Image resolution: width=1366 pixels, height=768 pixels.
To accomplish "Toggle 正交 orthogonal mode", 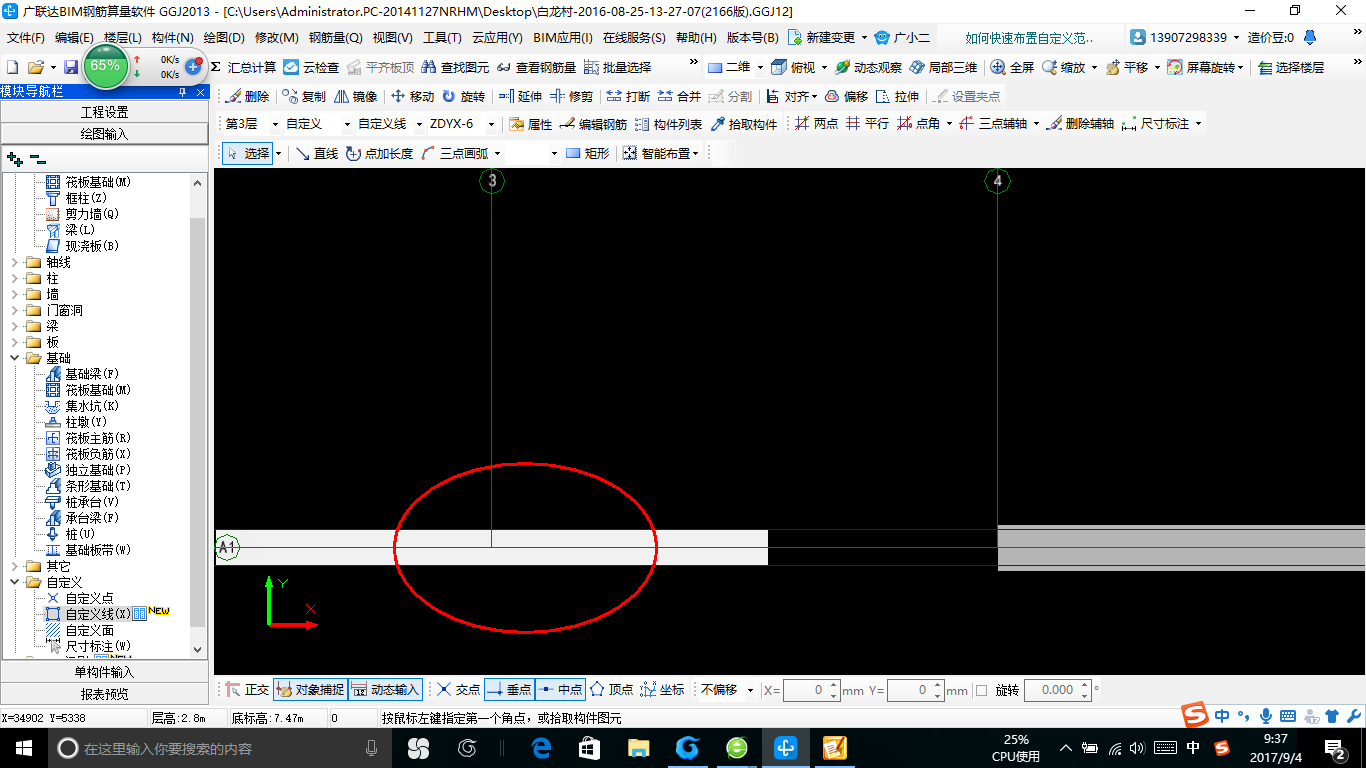I will tap(247, 690).
